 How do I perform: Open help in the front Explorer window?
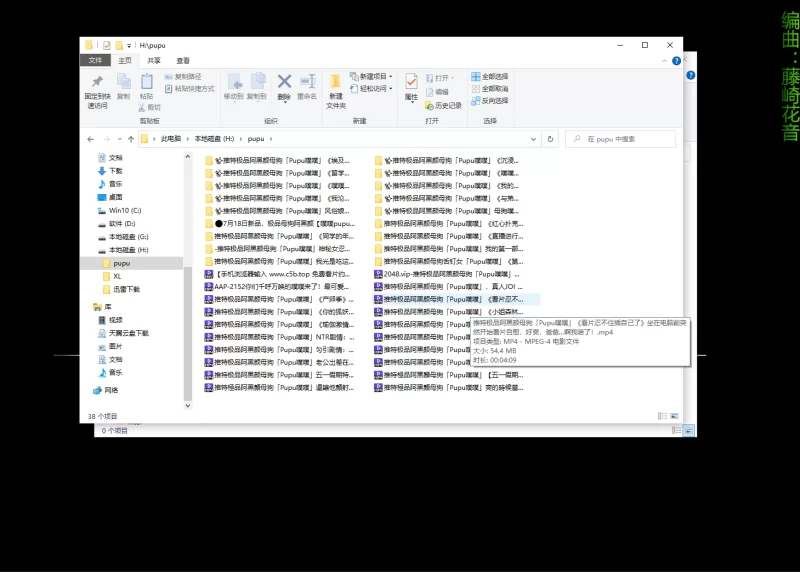pyautogui.click(x=676, y=61)
